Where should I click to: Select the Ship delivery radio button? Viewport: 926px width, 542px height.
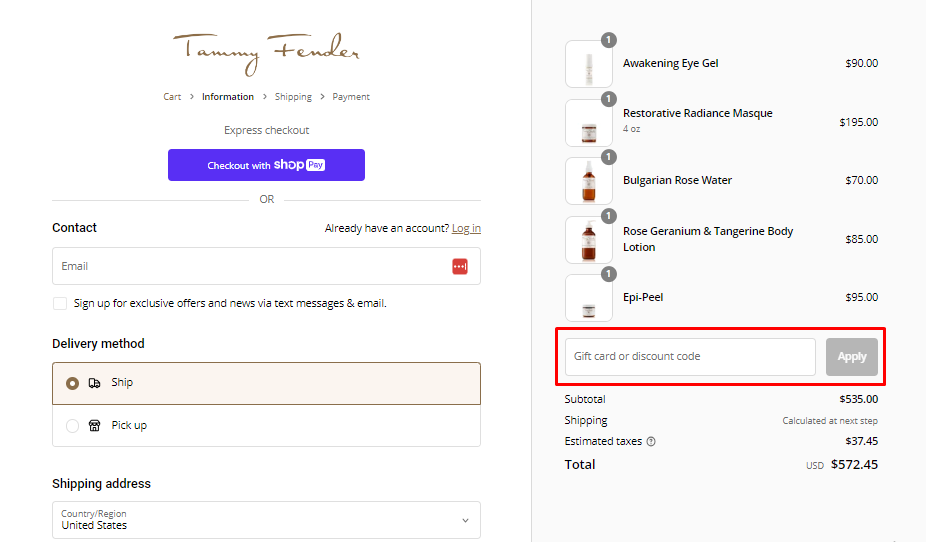click(x=72, y=383)
